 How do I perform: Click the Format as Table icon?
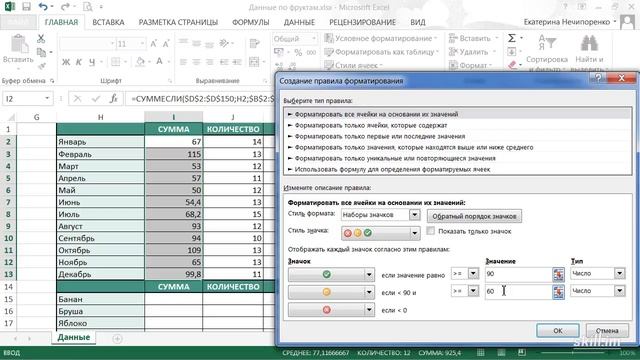(329, 52)
